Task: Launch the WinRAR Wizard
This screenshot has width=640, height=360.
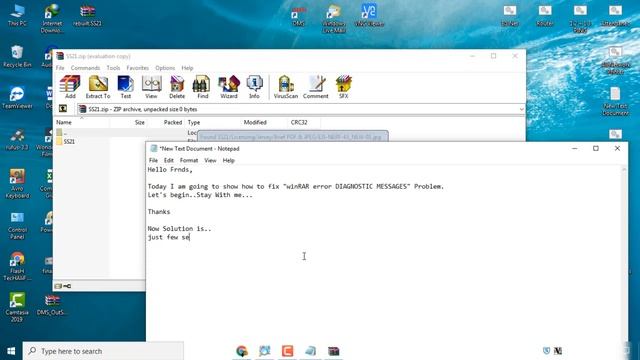Action: click(x=229, y=87)
